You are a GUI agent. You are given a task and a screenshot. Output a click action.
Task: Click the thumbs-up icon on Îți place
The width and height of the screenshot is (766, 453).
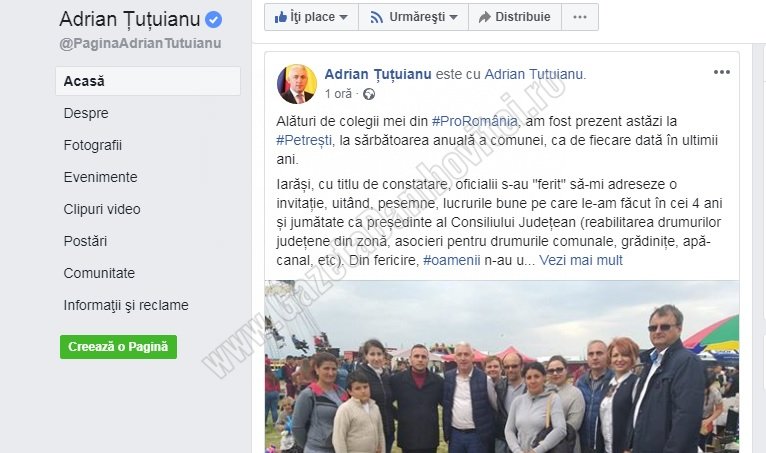click(280, 18)
